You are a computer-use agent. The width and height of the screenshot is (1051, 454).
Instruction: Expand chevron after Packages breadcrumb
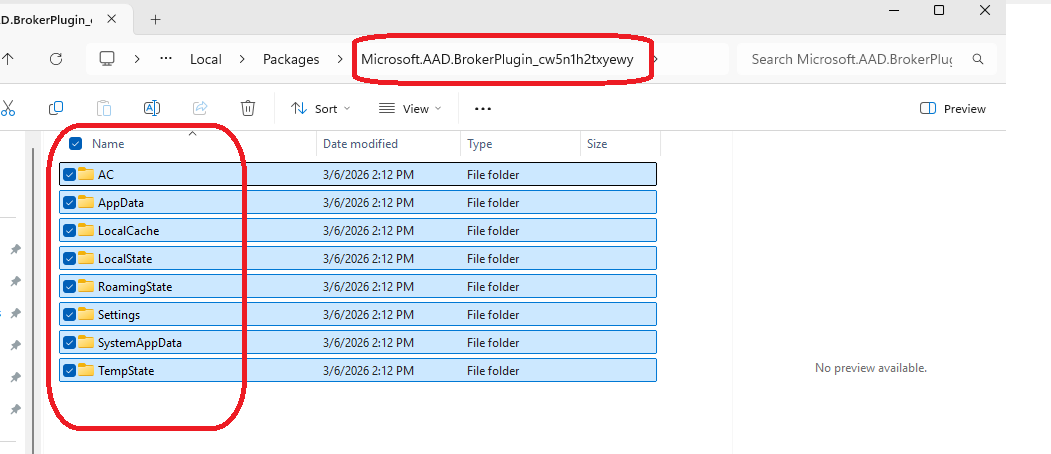[x=341, y=59]
